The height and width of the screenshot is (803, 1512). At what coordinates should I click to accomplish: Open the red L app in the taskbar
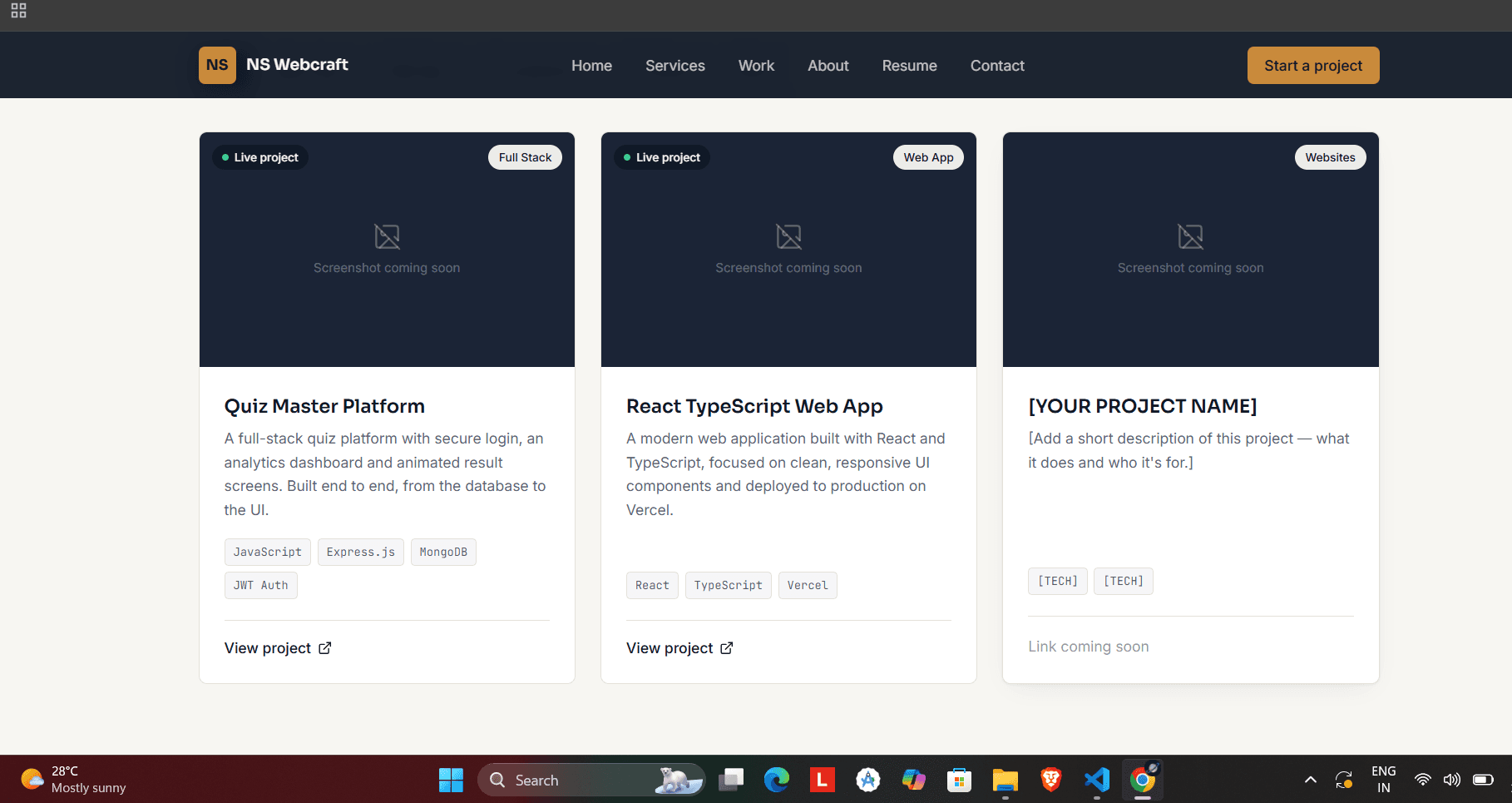822,780
